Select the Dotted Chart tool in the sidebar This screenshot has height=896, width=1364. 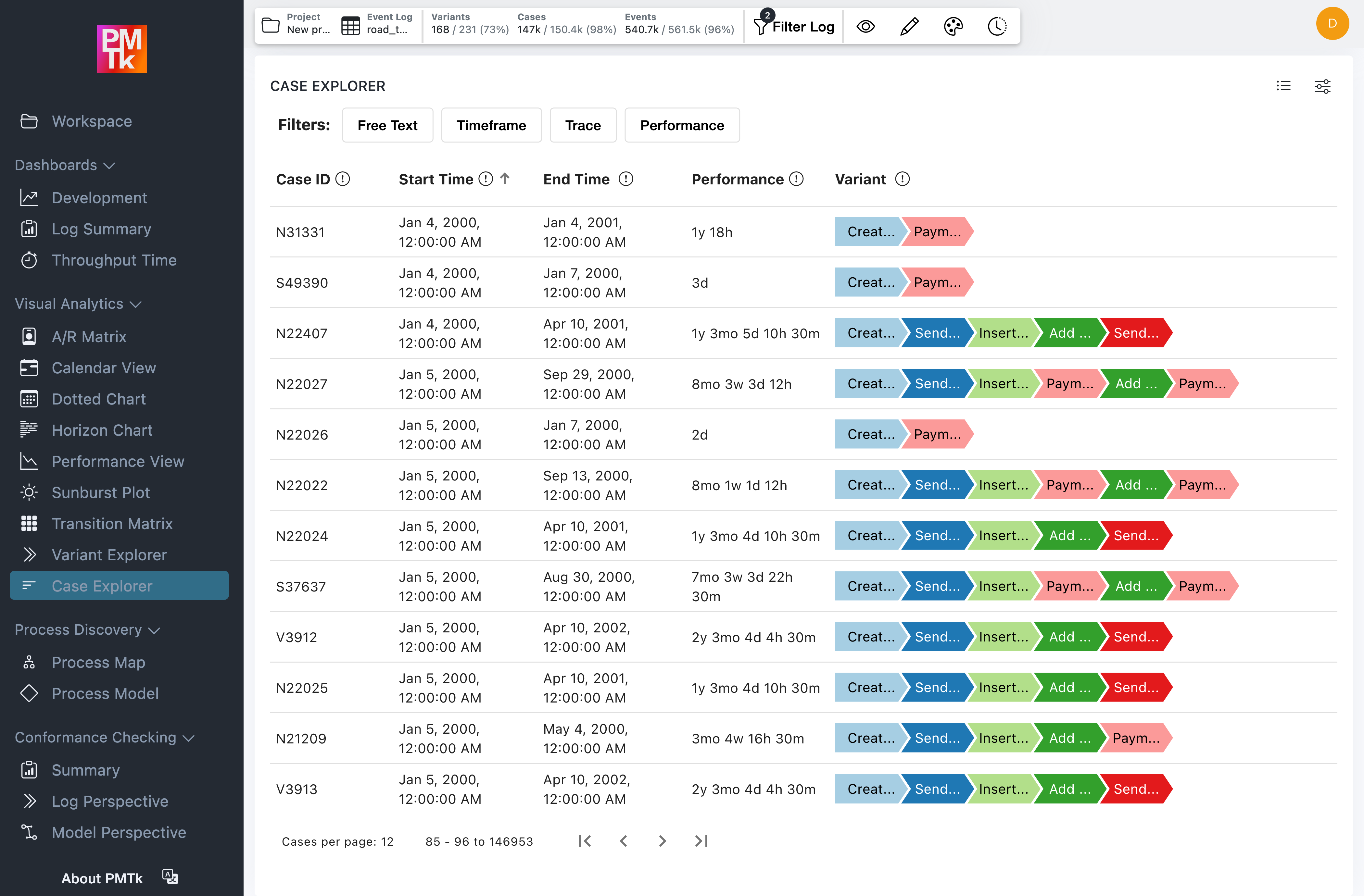[99, 399]
